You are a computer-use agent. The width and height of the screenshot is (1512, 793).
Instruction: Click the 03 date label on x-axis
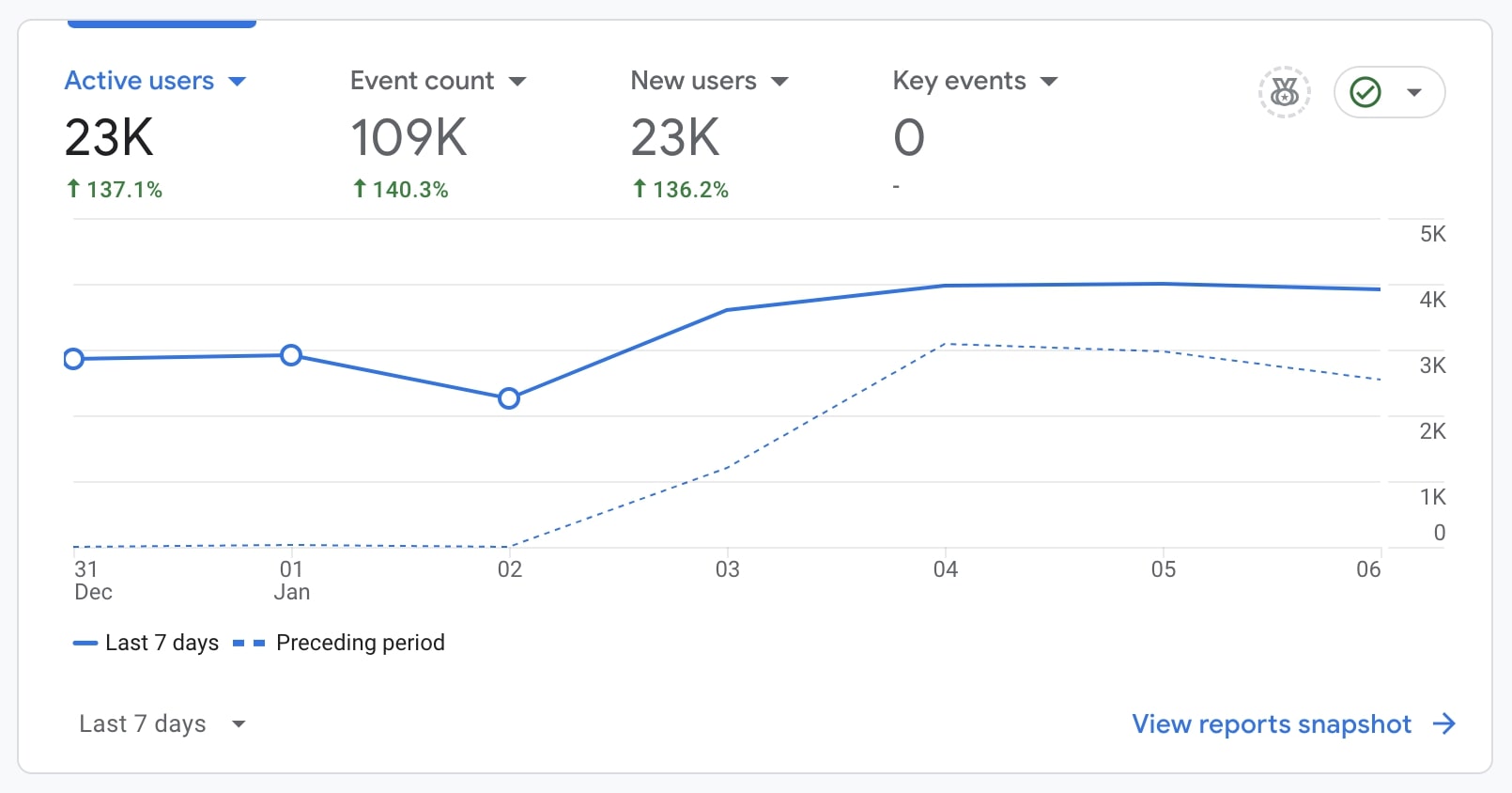pyautogui.click(x=728, y=569)
